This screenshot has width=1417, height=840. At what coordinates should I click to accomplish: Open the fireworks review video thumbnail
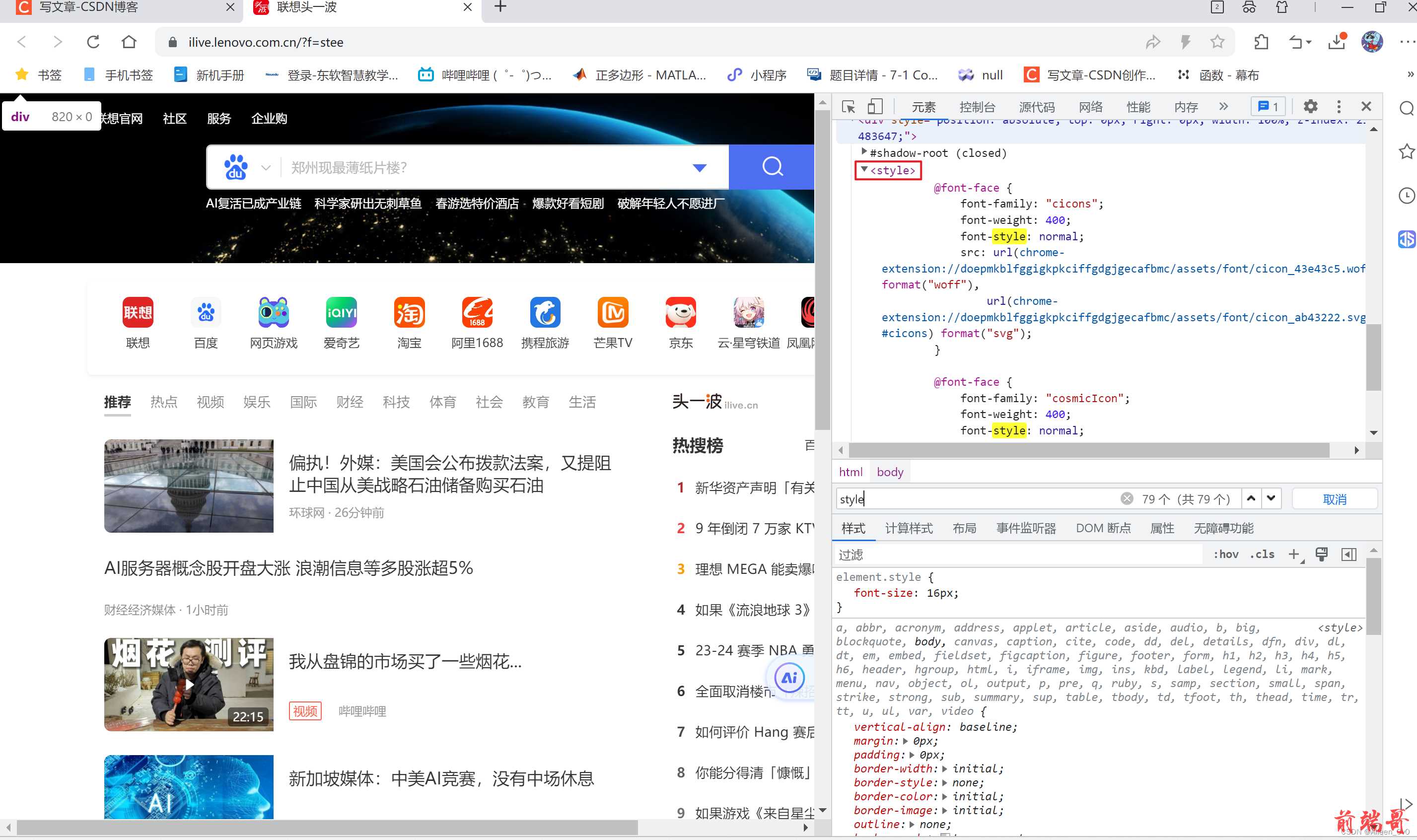click(x=189, y=684)
